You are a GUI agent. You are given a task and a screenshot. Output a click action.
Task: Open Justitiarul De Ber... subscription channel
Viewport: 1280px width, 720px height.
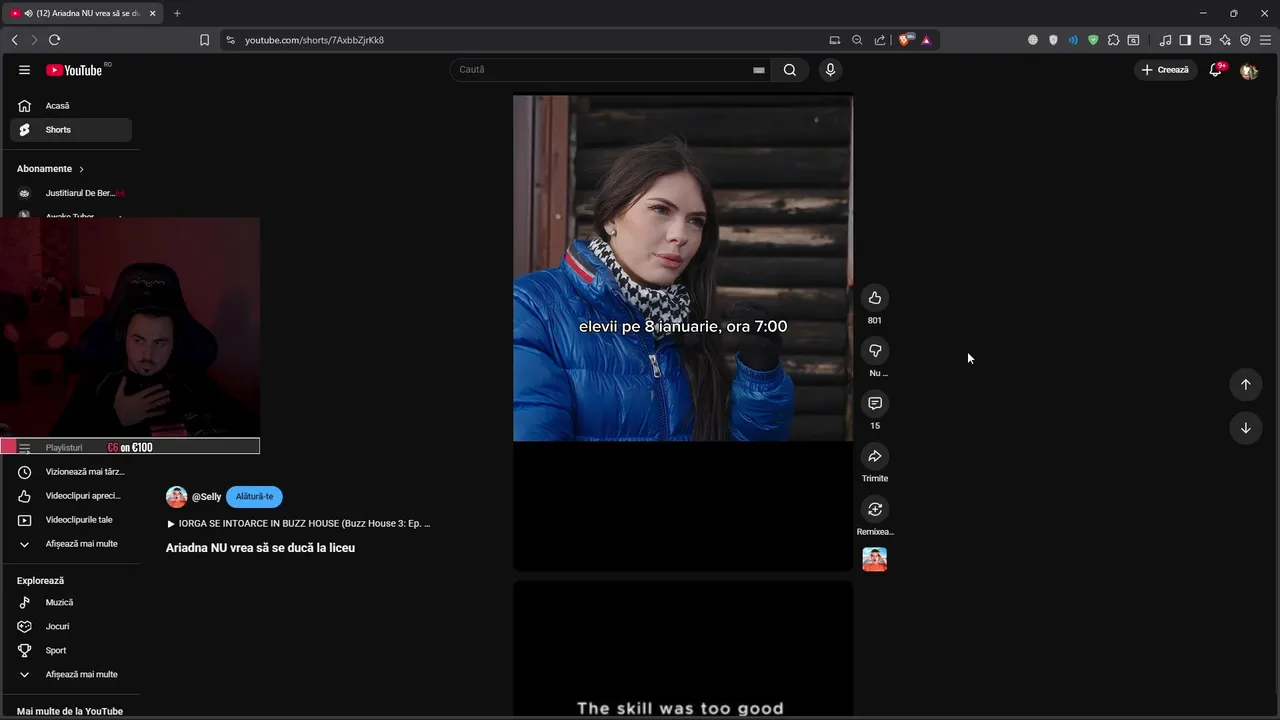click(71, 193)
